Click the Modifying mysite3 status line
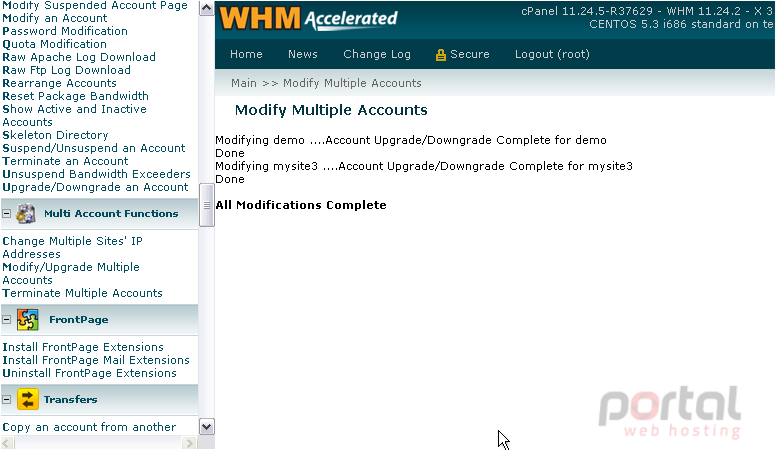Screen dimensions: 776x450 (x=424, y=166)
